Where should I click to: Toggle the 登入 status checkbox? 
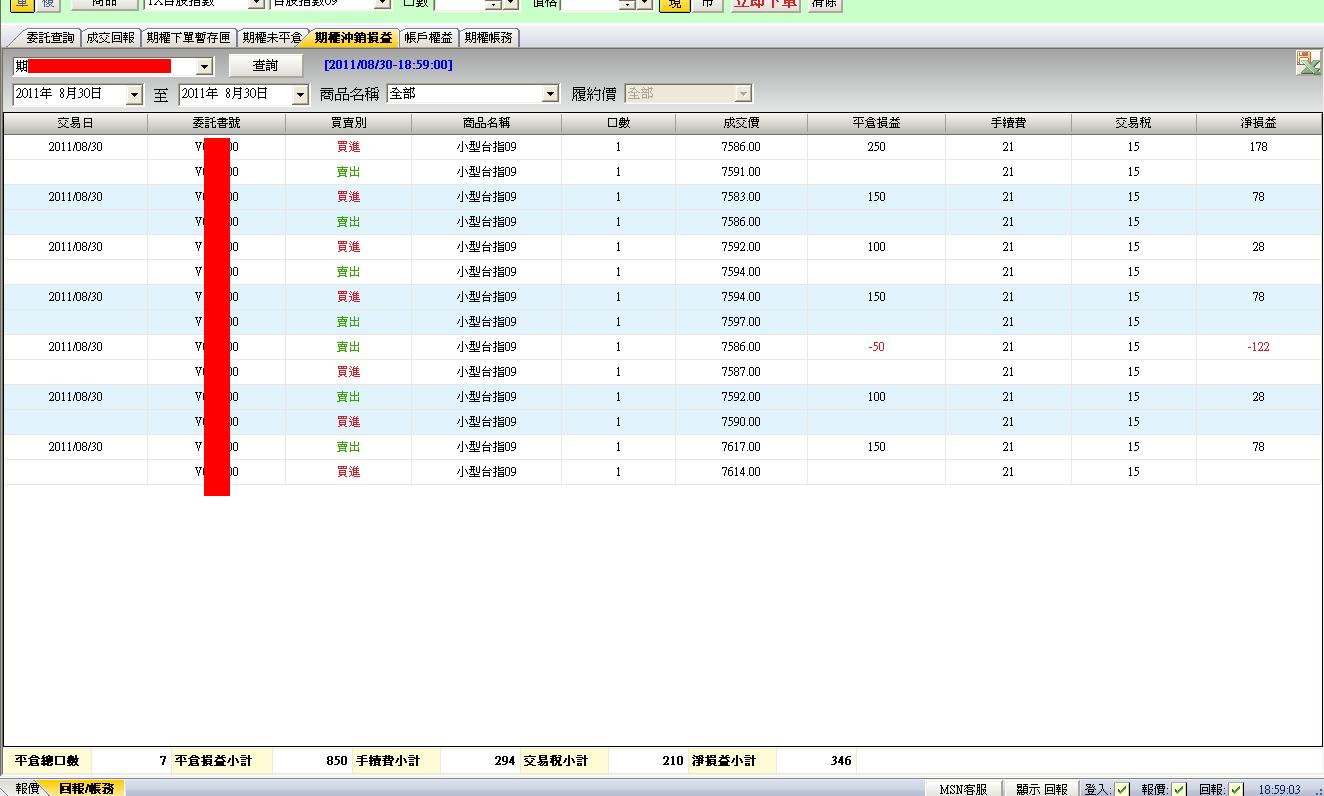(1122, 789)
